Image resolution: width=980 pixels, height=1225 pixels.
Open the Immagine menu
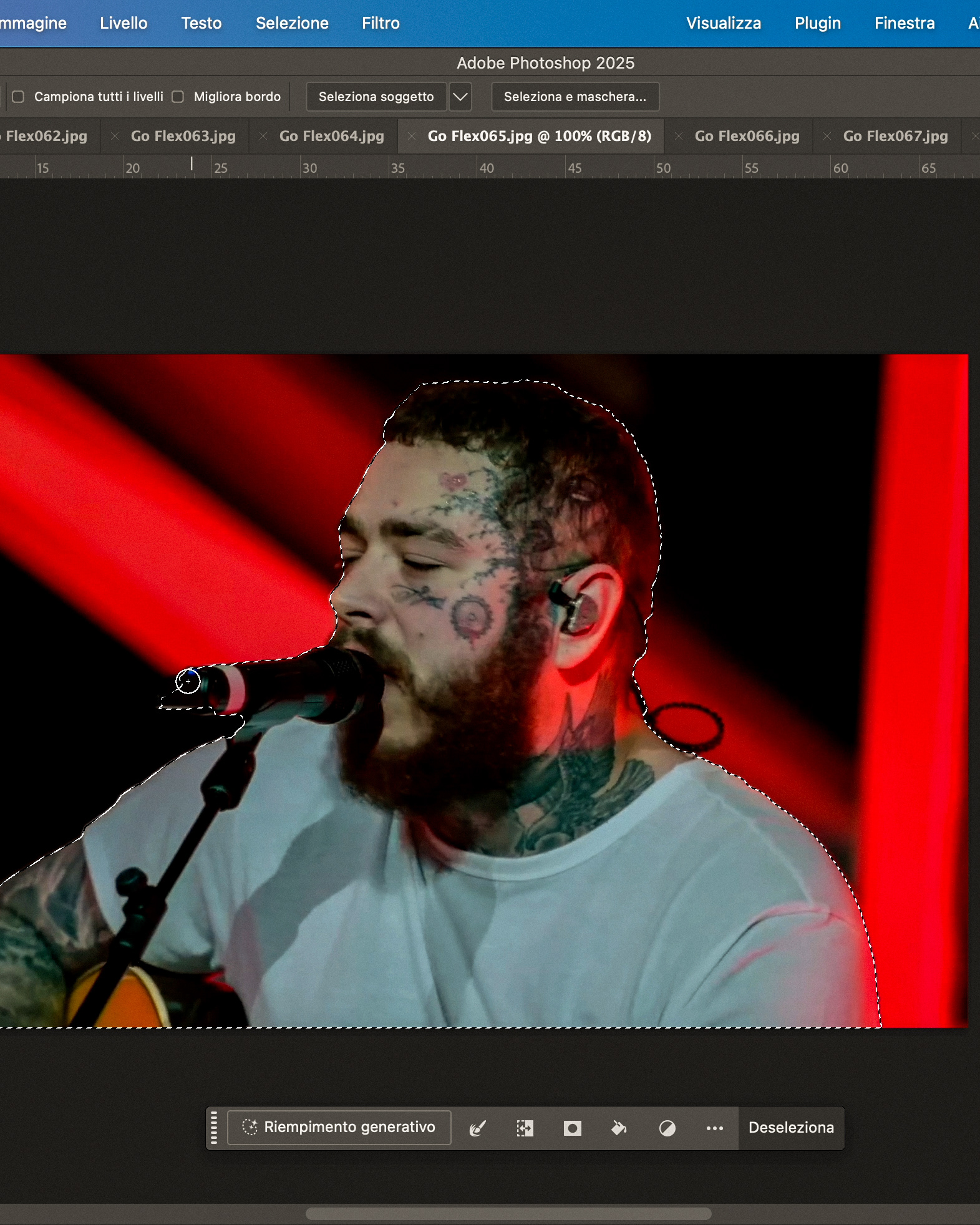coord(32,23)
